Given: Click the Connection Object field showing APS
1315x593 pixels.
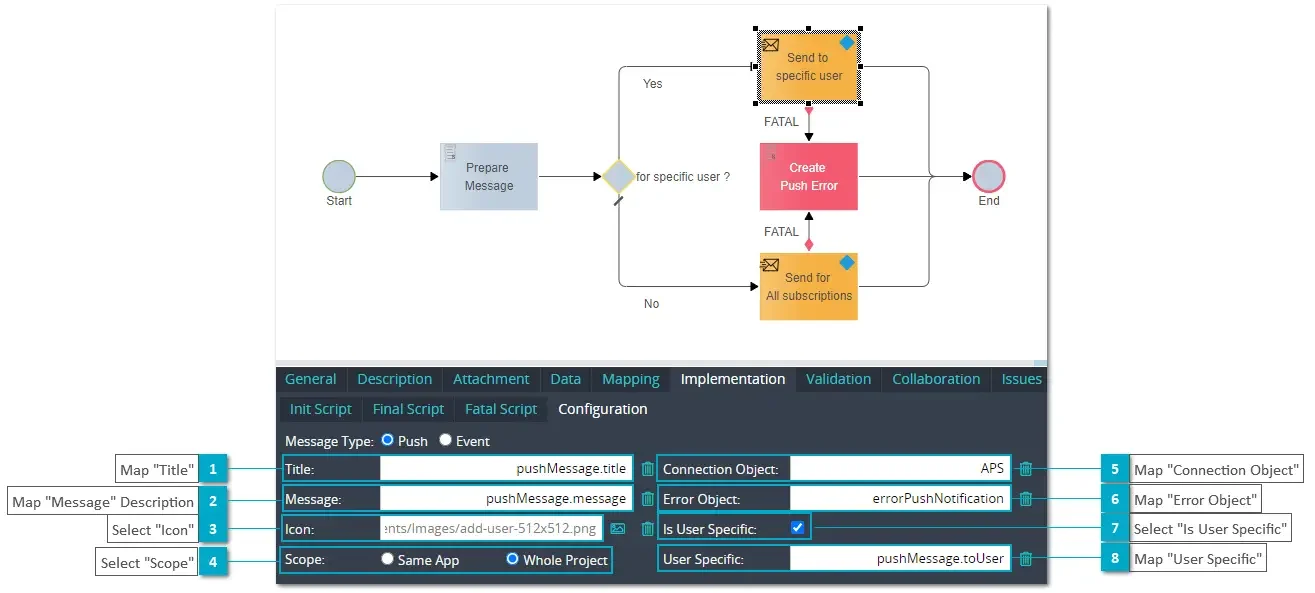Looking at the screenshot, I should click(900, 468).
